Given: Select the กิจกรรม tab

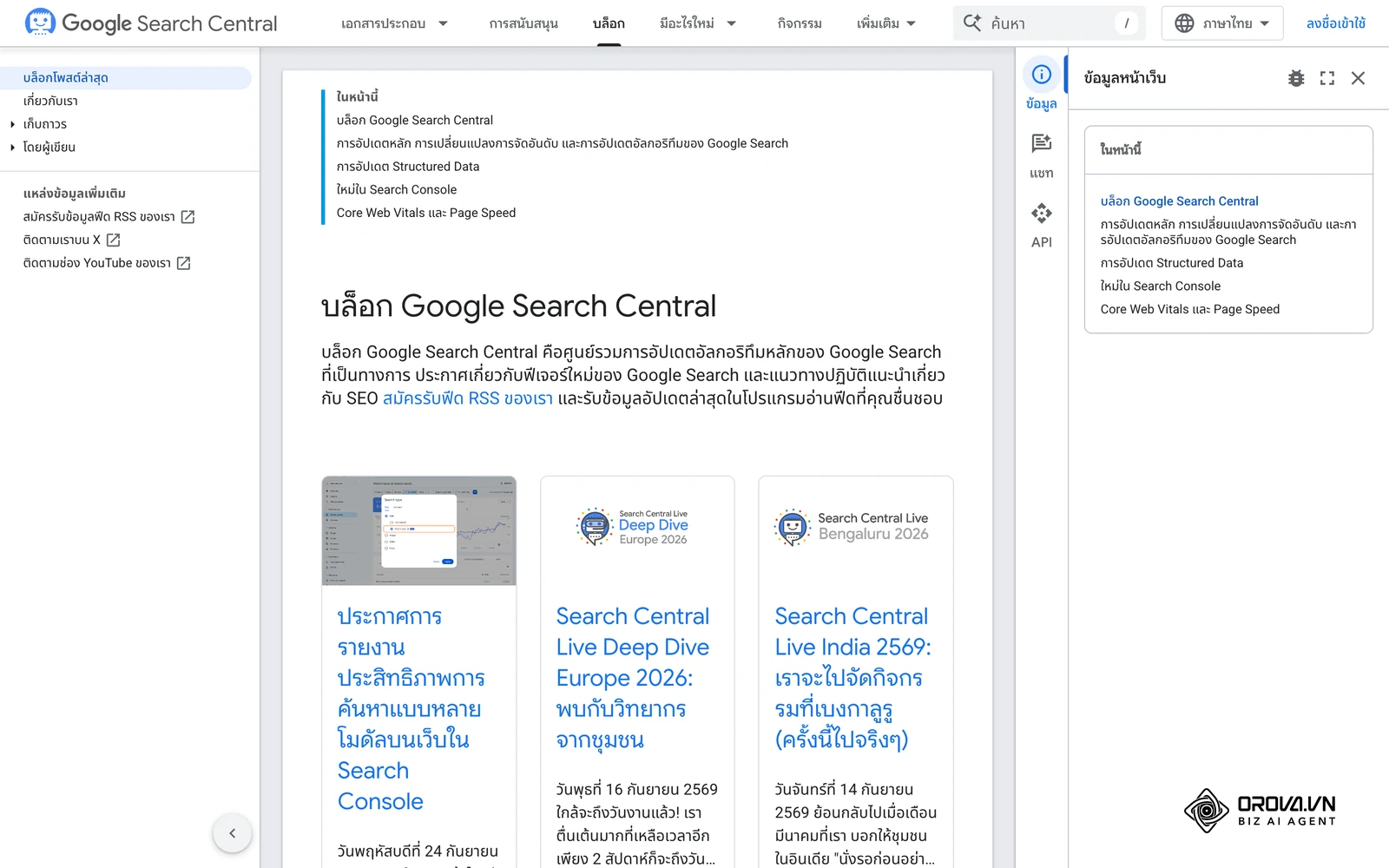Looking at the screenshot, I should (x=800, y=23).
